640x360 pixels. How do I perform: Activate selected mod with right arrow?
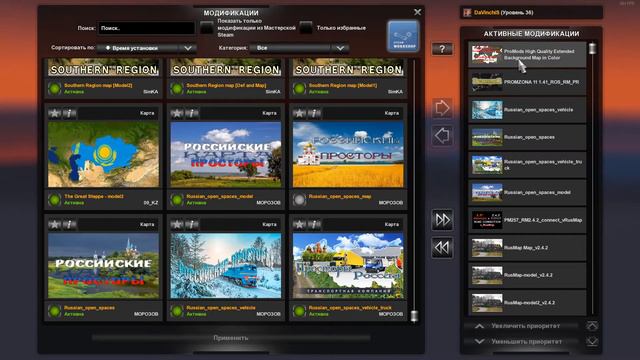pyautogui.click(x=442, y=108)
